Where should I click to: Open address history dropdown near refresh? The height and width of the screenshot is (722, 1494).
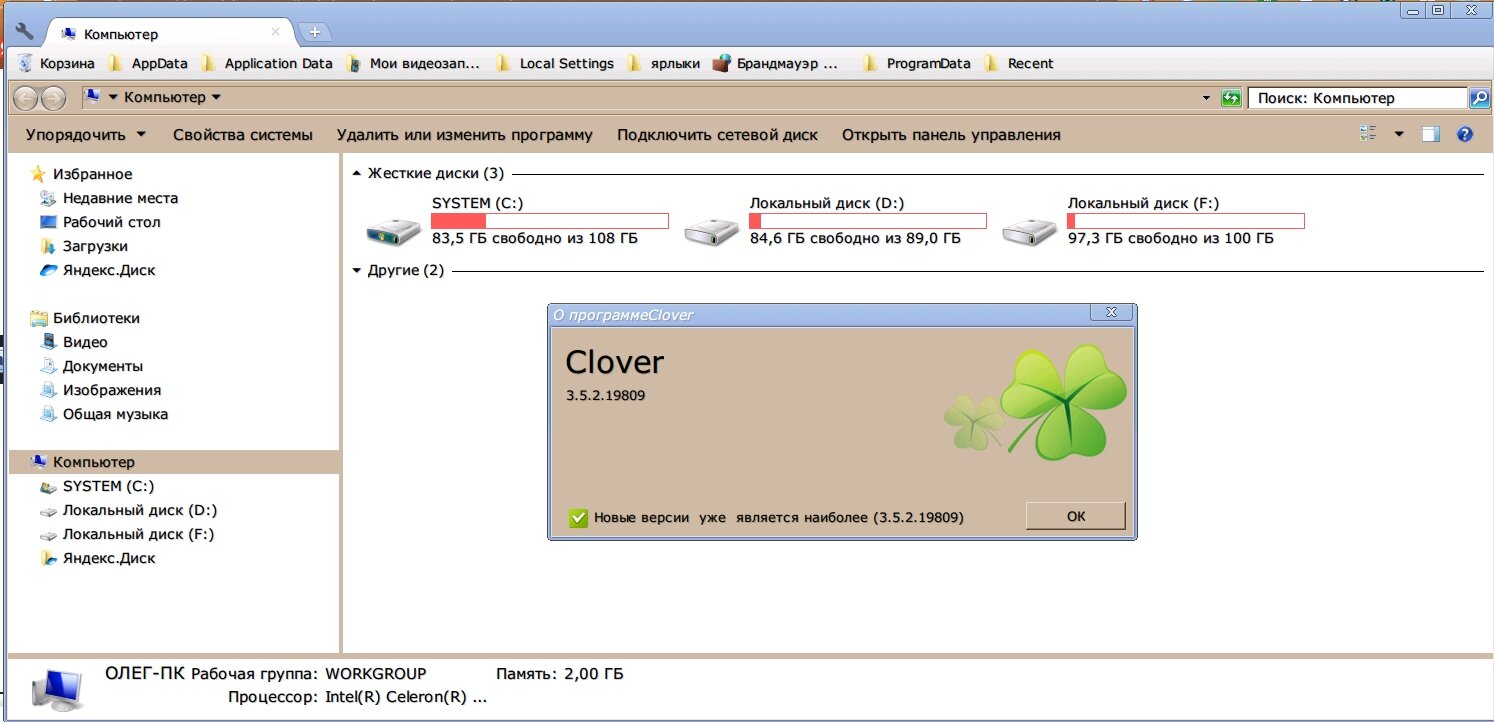point(1206,98)
